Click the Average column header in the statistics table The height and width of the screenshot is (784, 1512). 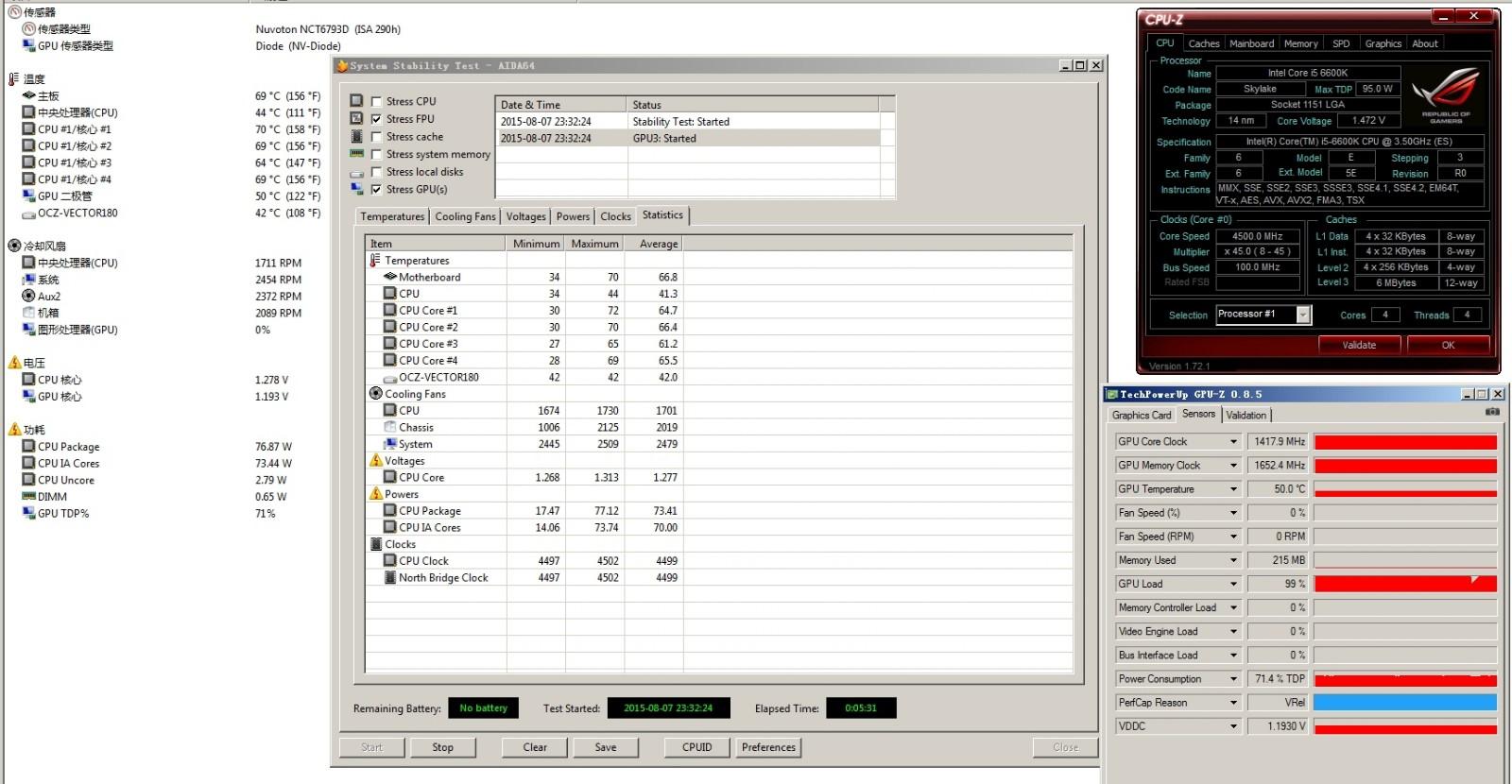coord(653,244)
